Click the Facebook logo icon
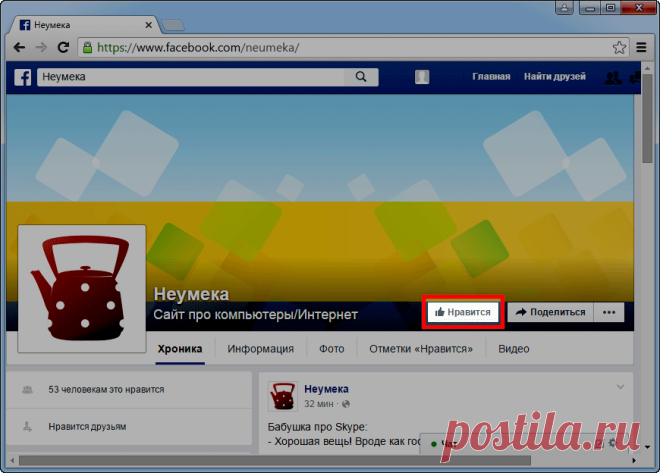Viewport: 660px width, 473px height. coord(23,77)
